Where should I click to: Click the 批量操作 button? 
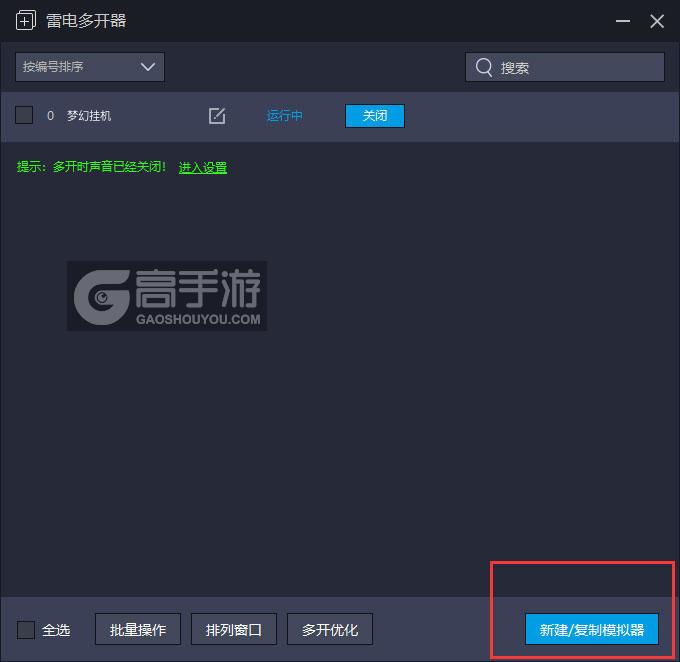point(138,629)
